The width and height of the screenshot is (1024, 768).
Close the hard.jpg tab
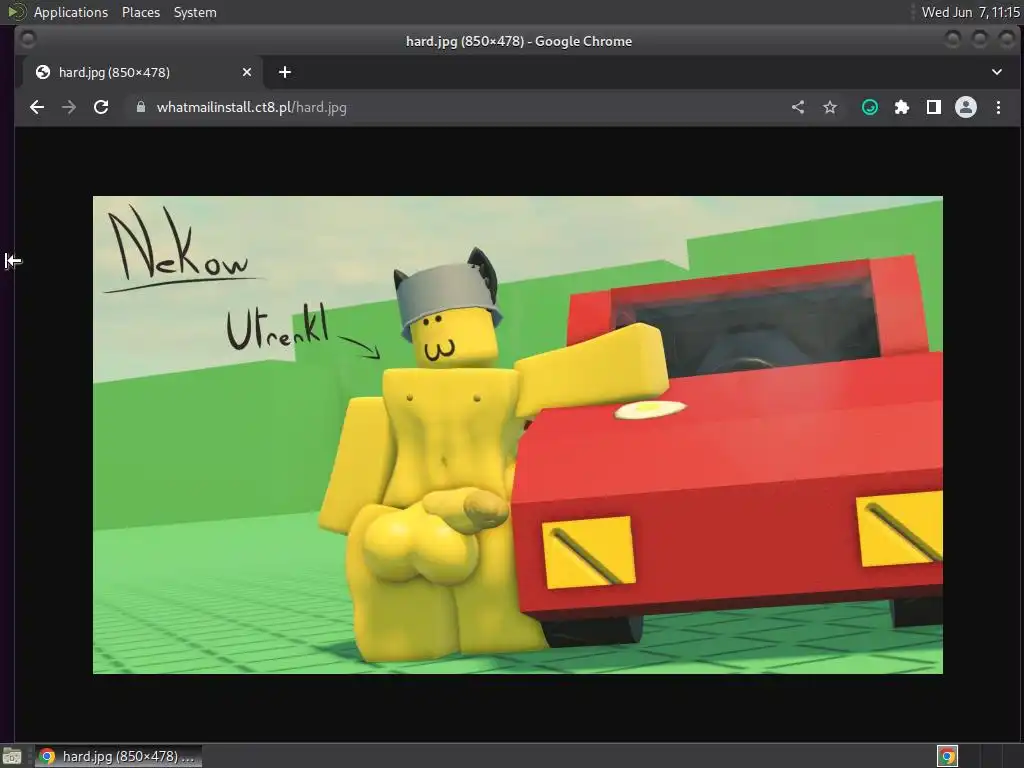pos(247,72)
